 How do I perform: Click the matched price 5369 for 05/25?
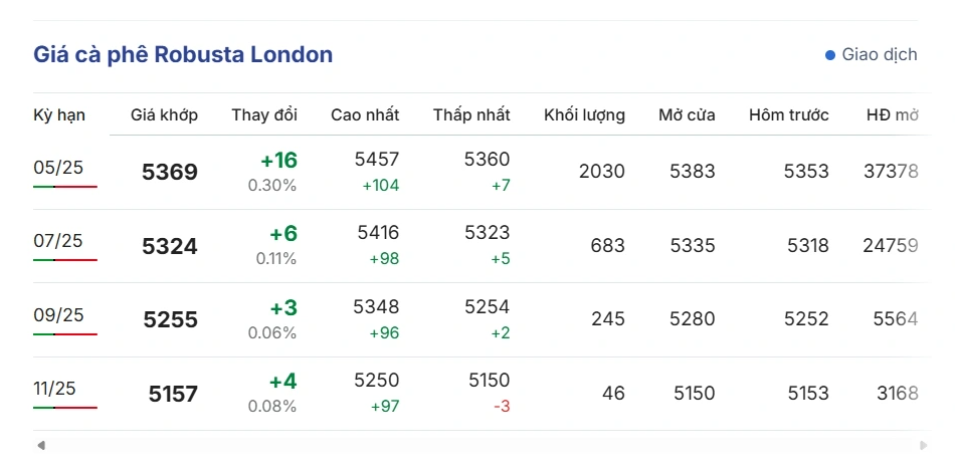click(170, 172)
